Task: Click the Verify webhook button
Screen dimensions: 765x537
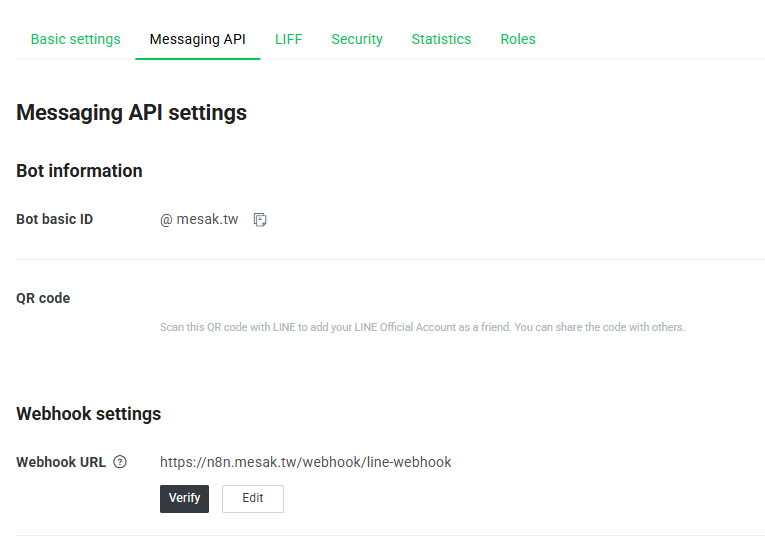Action: tap(184, 498)
